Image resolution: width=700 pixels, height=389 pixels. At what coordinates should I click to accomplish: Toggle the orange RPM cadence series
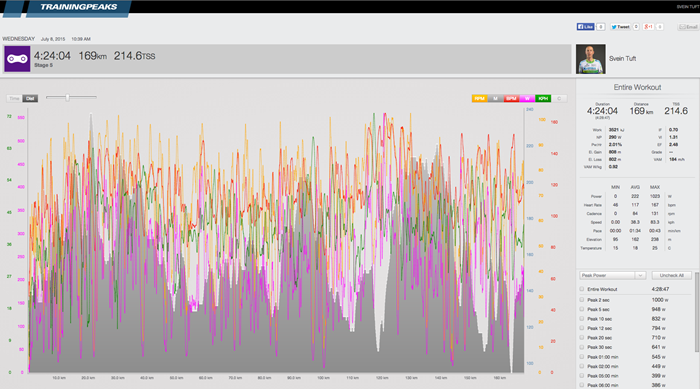[x=479, y=98]
